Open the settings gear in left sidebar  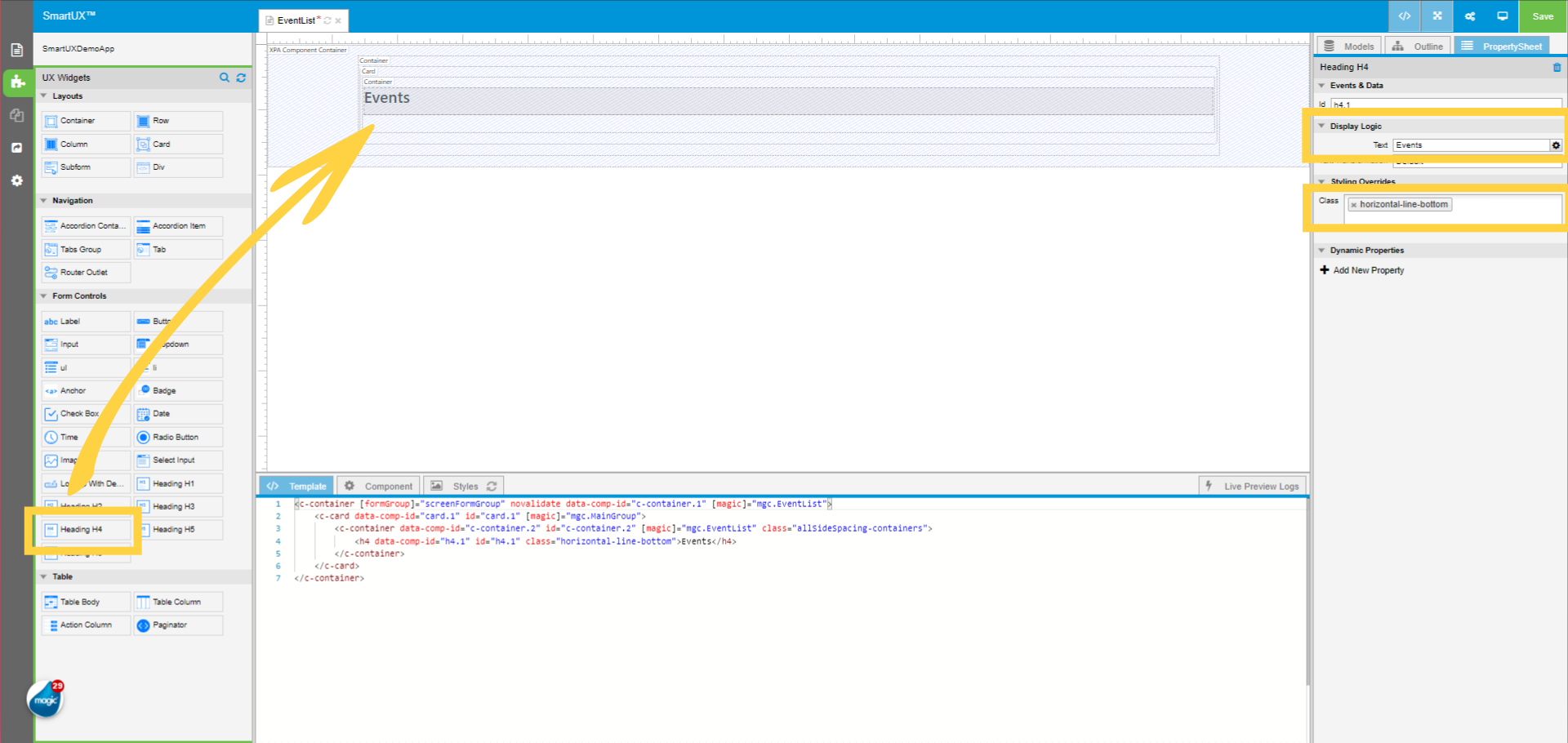pyautogui.click(x=16, y=180)
